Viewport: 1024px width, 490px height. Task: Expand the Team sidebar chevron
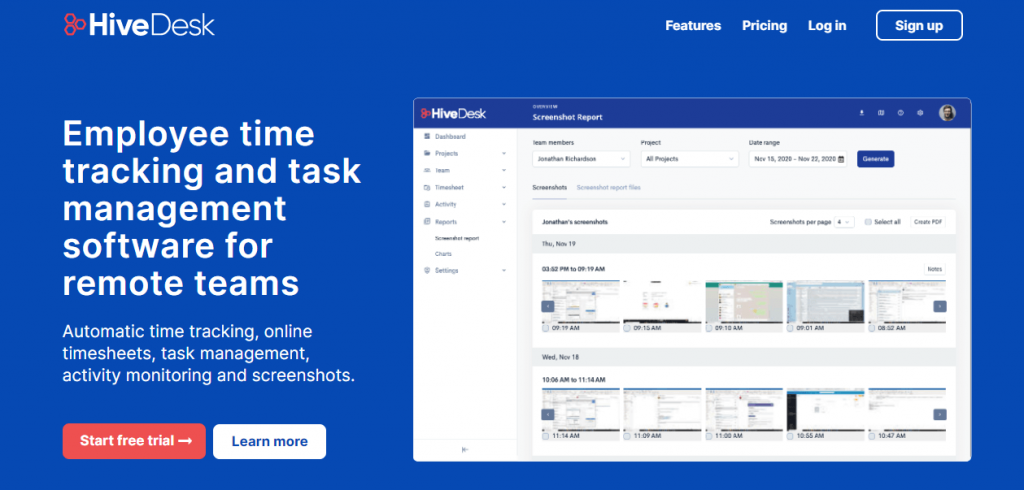click(504, 171)
